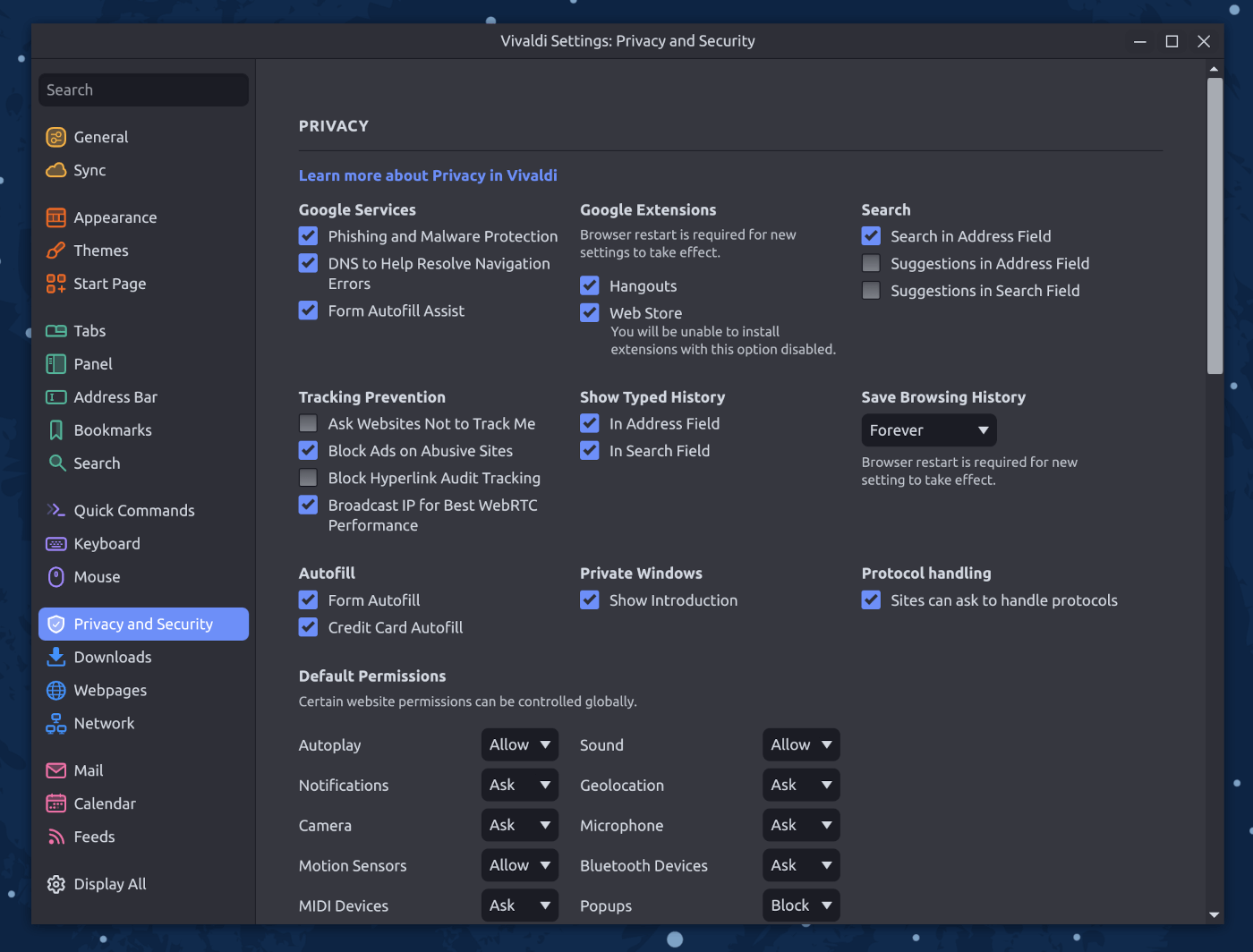The height and width of the screenshot is (952, 1253).
Task: Open the Themes settings icon in sidebar
Action: point(55,251)
